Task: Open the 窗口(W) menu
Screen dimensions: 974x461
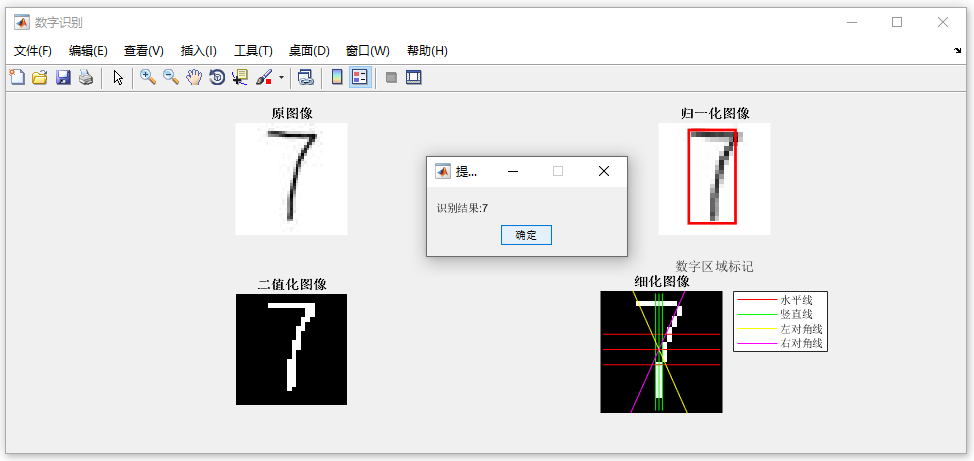Action: coord(368,51)
